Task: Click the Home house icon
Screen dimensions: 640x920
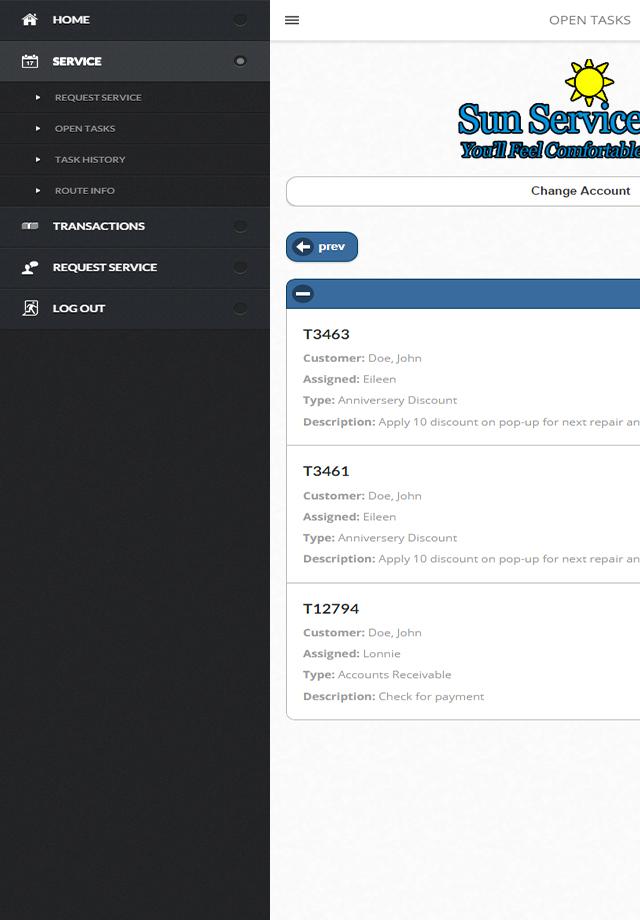Action: 30,19
